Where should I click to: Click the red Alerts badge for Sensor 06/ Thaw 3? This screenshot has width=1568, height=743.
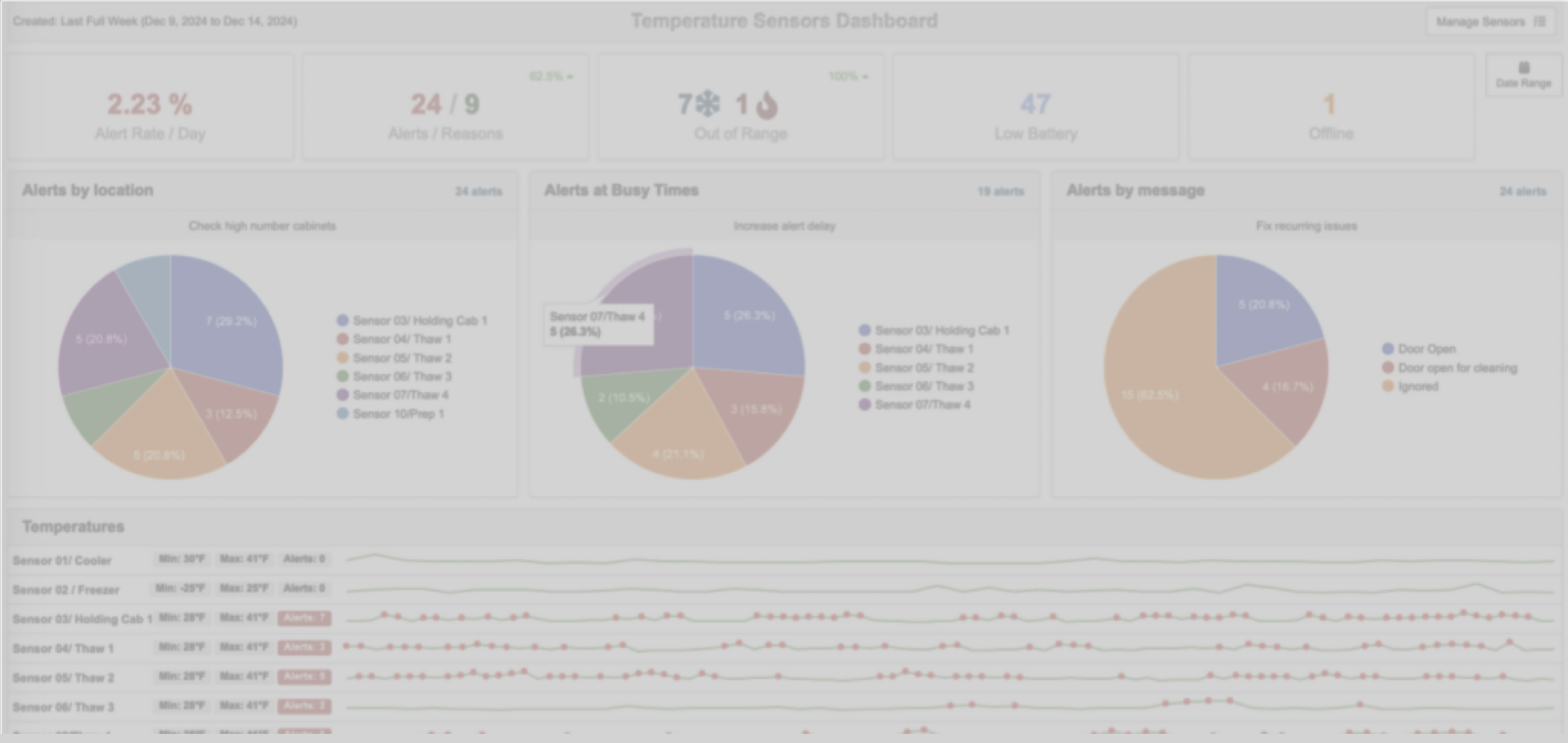click(304, 706)
